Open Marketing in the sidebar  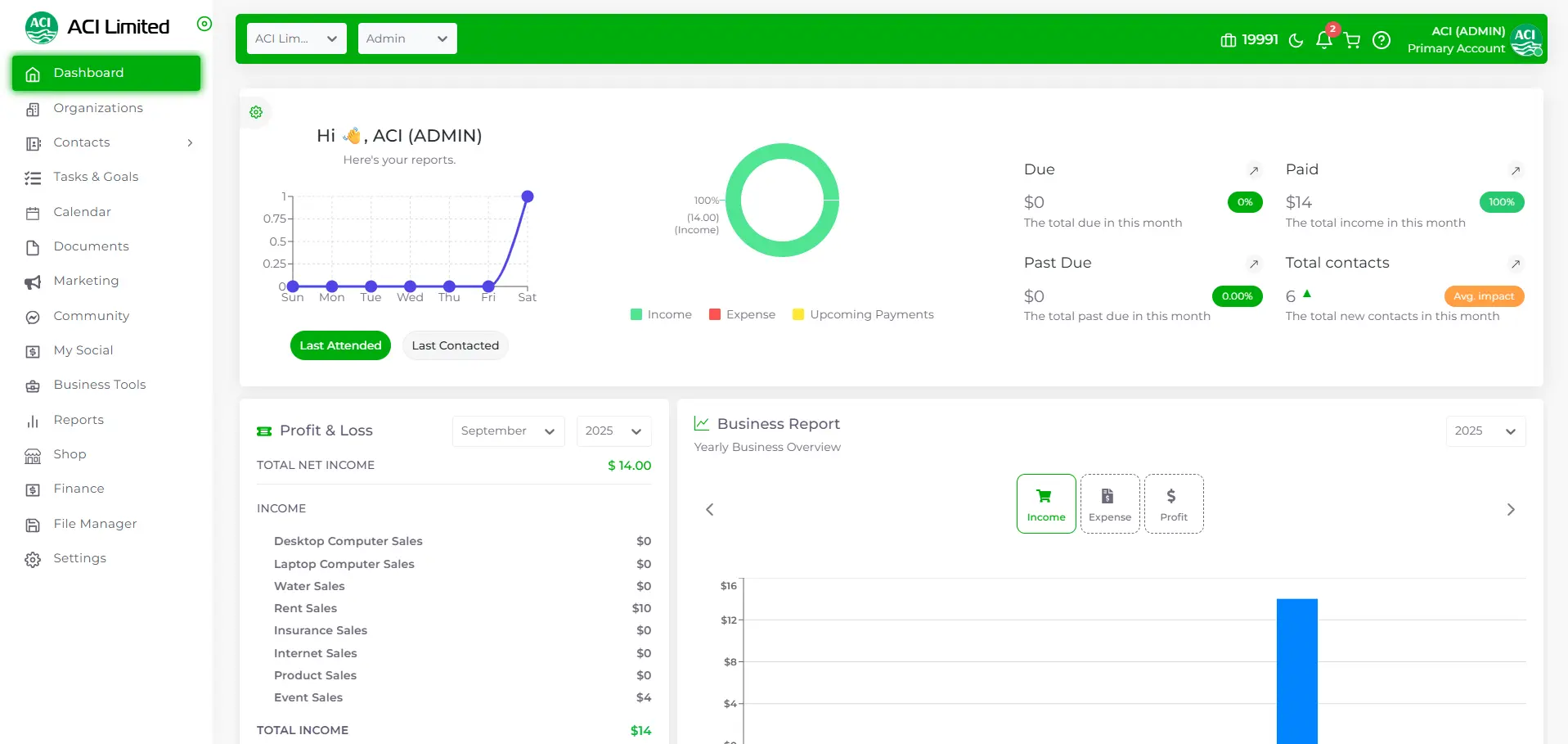click(x=86, y=281)
